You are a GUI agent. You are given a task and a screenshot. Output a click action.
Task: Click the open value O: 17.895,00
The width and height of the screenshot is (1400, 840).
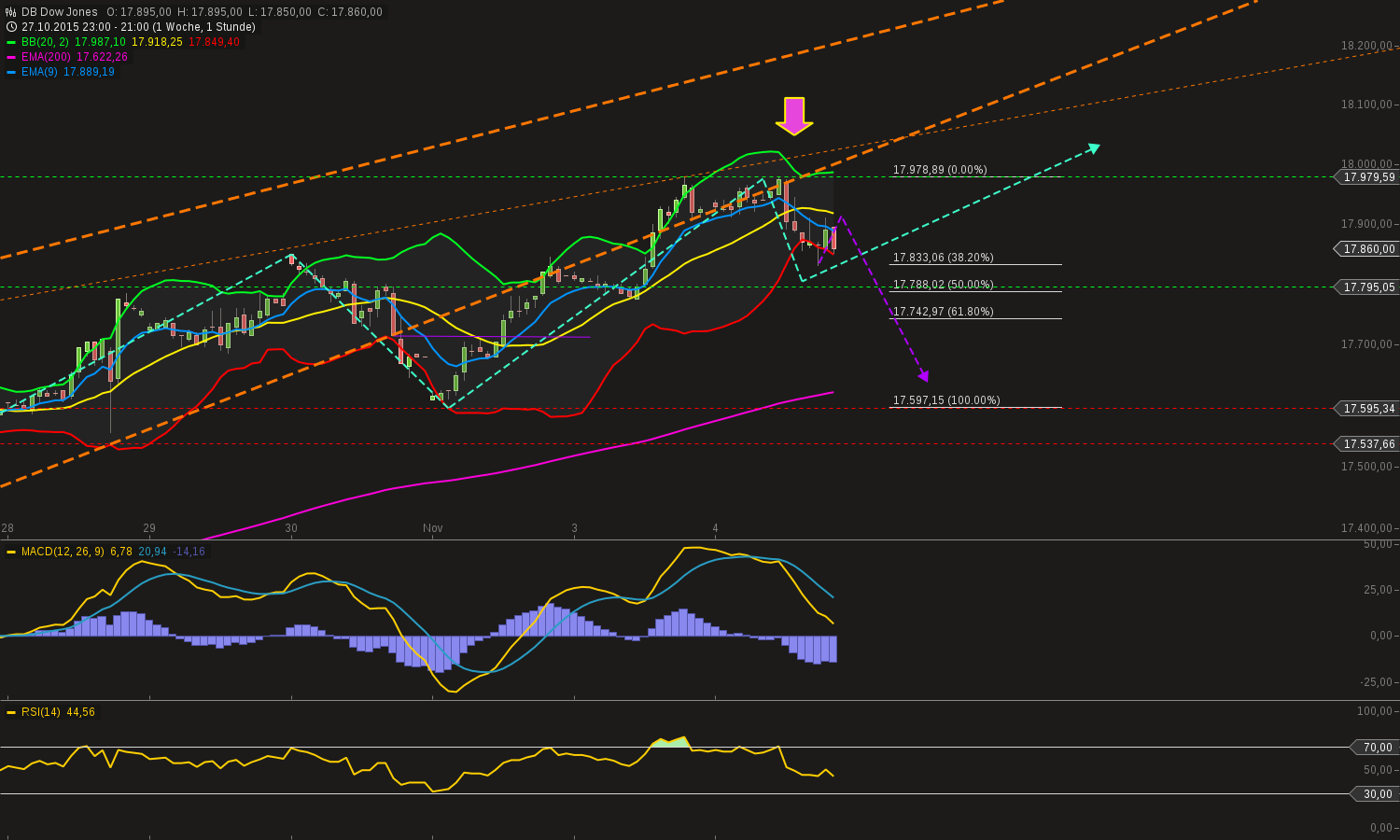139,12
